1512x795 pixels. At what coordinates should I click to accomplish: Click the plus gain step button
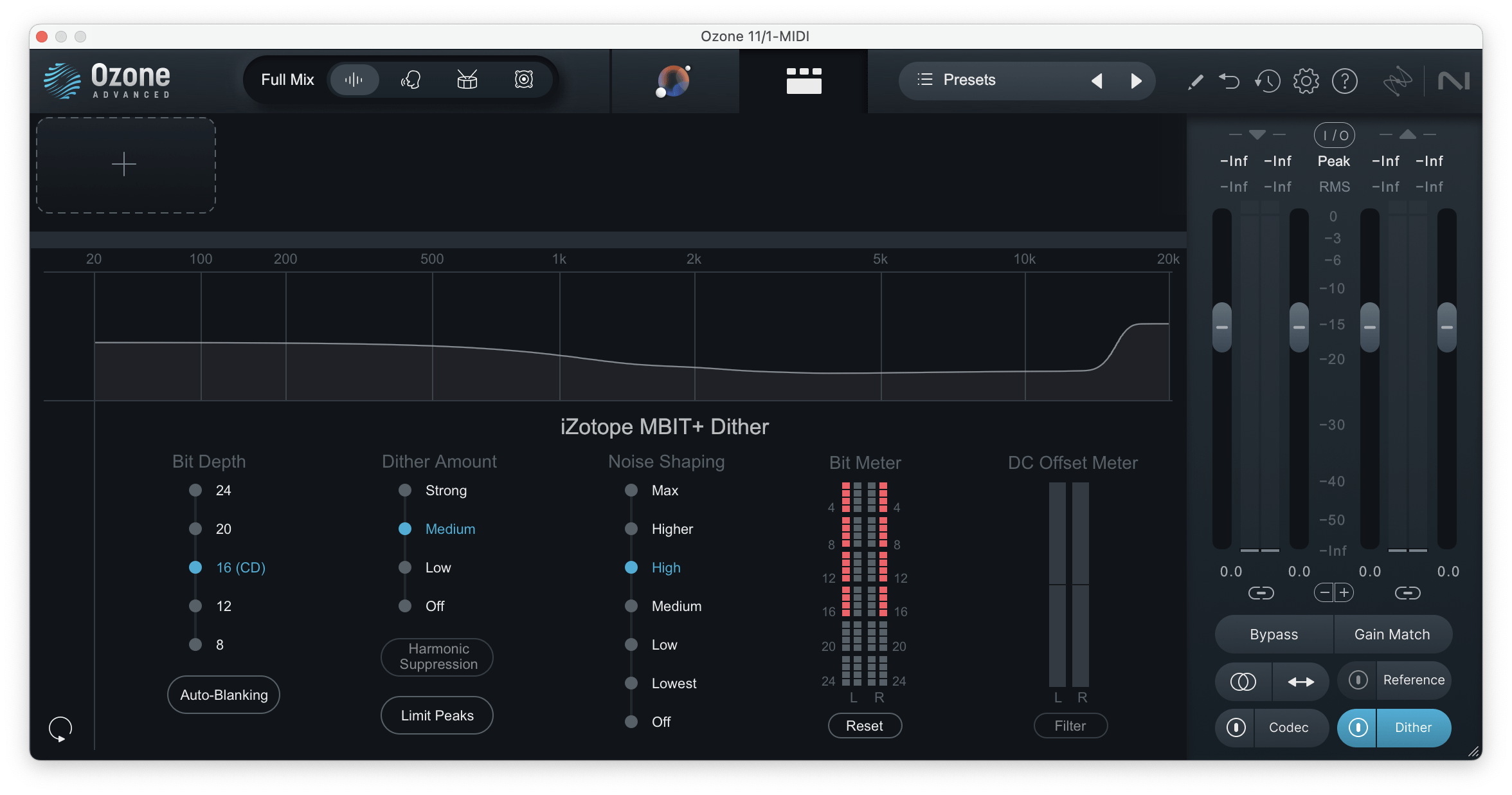click(1344, 592)
